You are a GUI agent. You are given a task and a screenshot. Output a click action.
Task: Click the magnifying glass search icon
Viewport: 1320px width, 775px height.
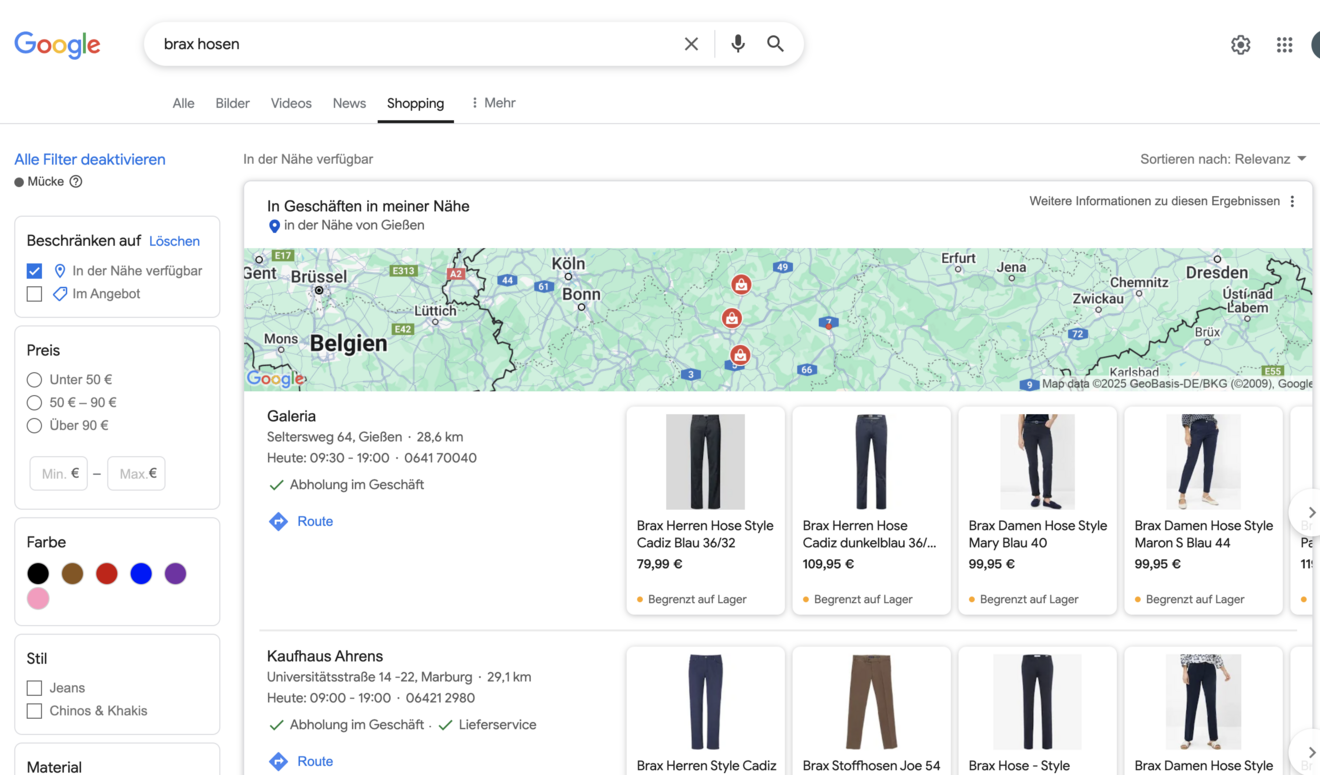point(776,44)
